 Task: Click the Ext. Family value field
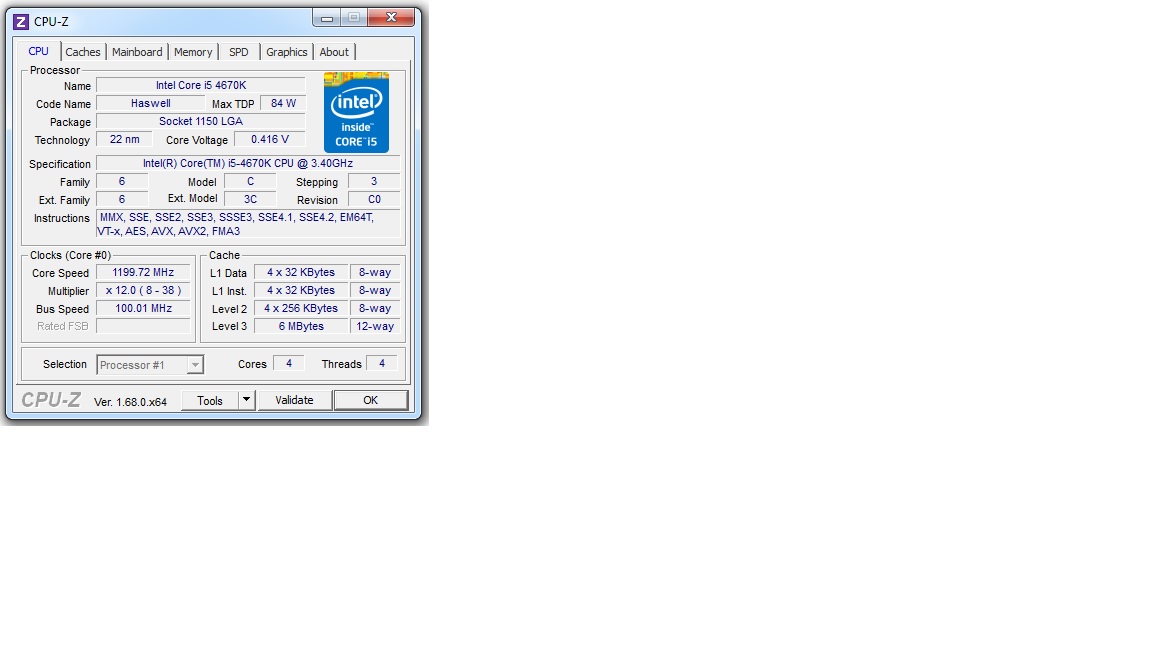[122, 199]
